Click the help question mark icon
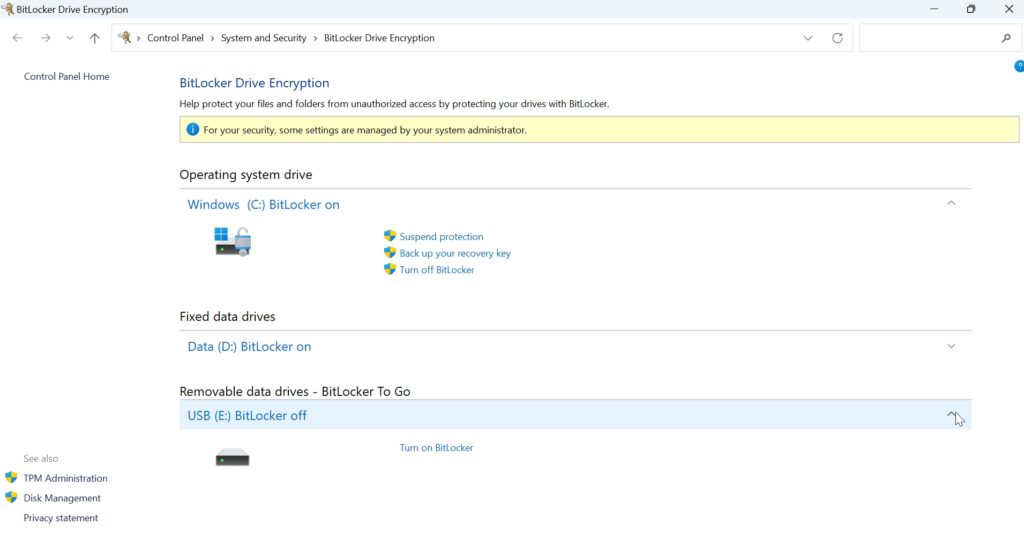Screen dimensions: 1024x540 coord(1019,66)
